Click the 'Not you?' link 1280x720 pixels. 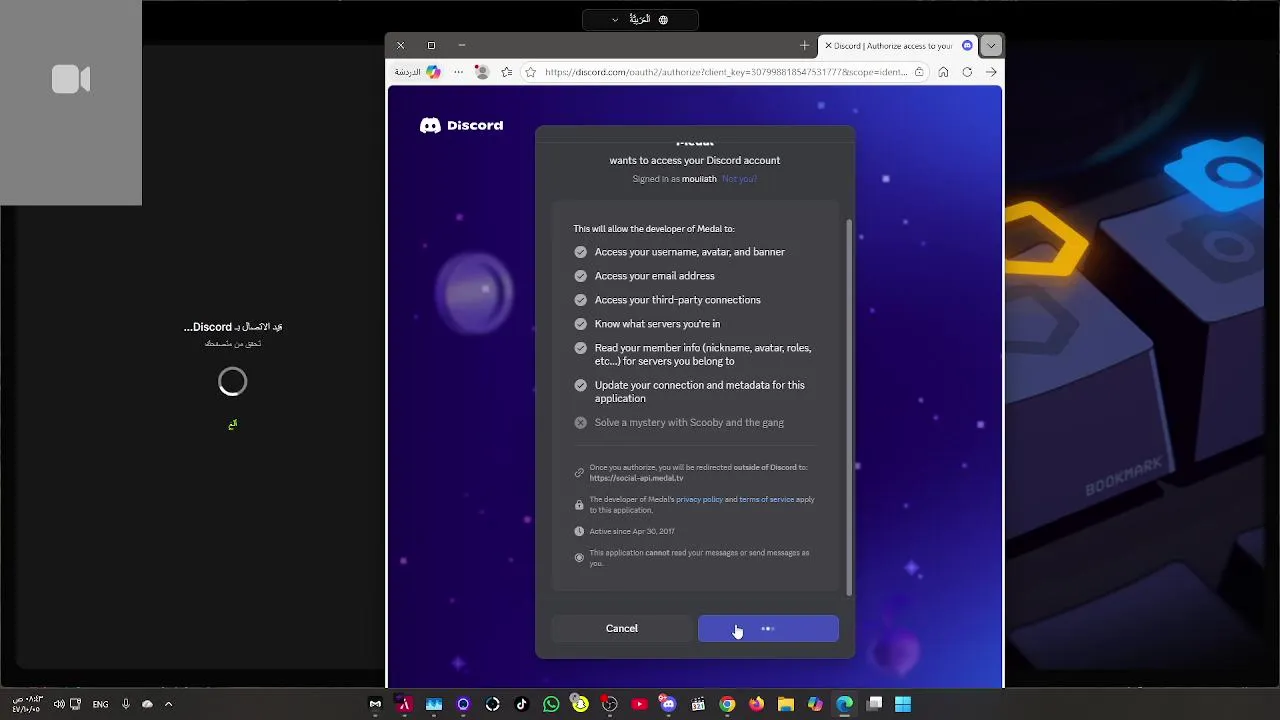click(740, 179)
